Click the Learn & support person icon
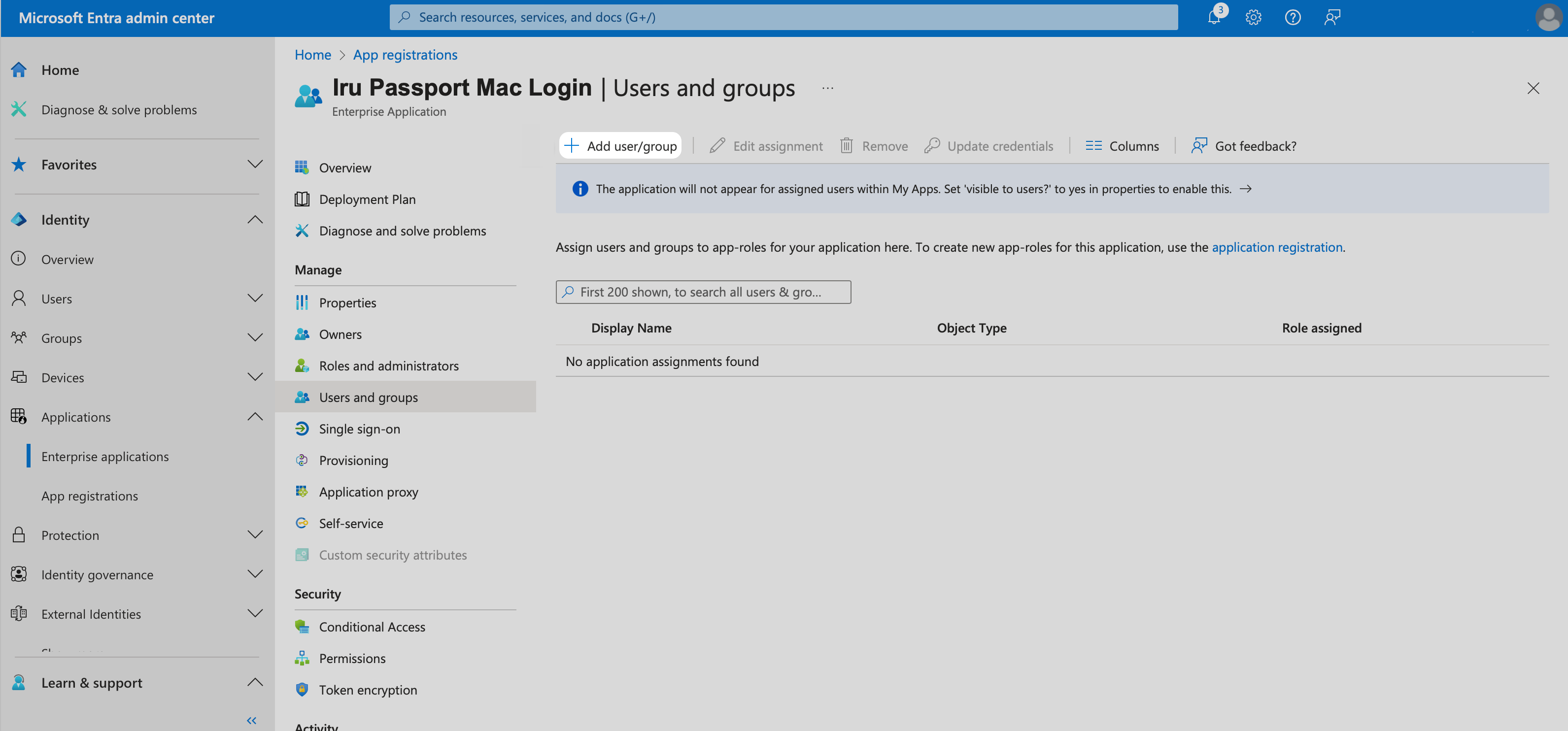This screenshot has height=731, width=1568. click(x=19, y=682)
